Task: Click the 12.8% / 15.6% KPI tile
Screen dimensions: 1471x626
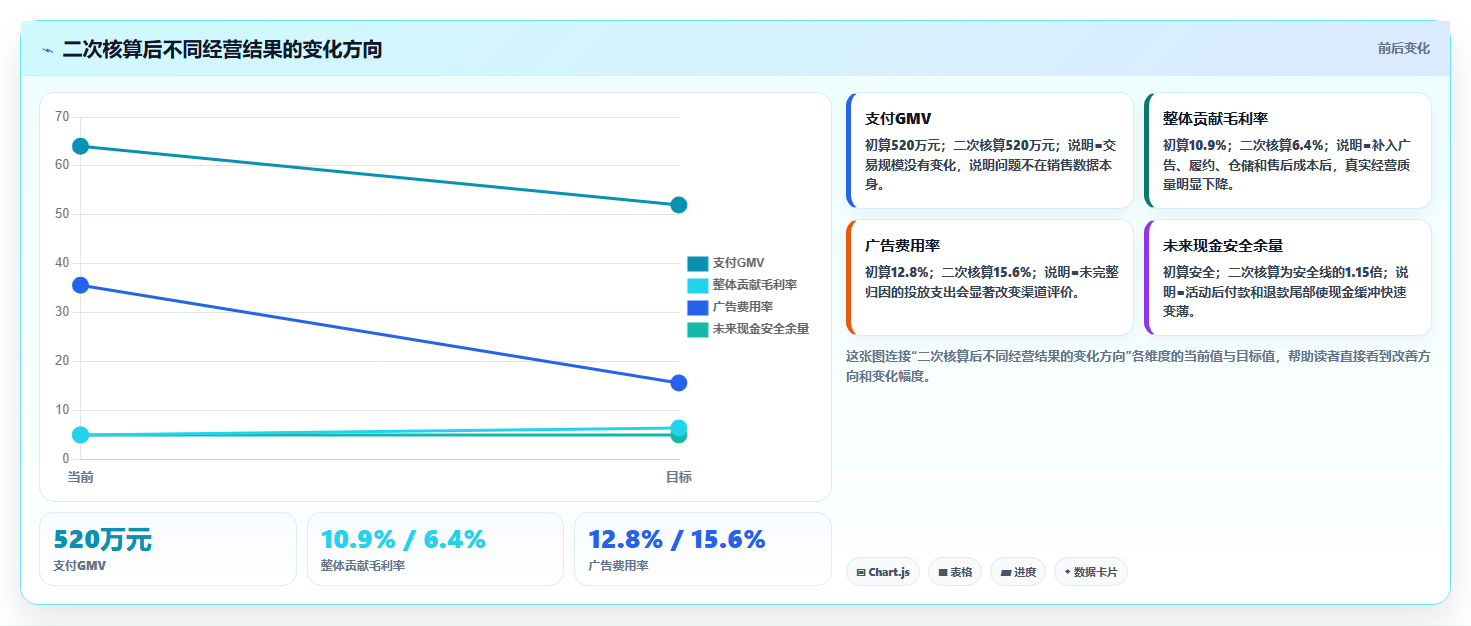Action: [703, 549]
